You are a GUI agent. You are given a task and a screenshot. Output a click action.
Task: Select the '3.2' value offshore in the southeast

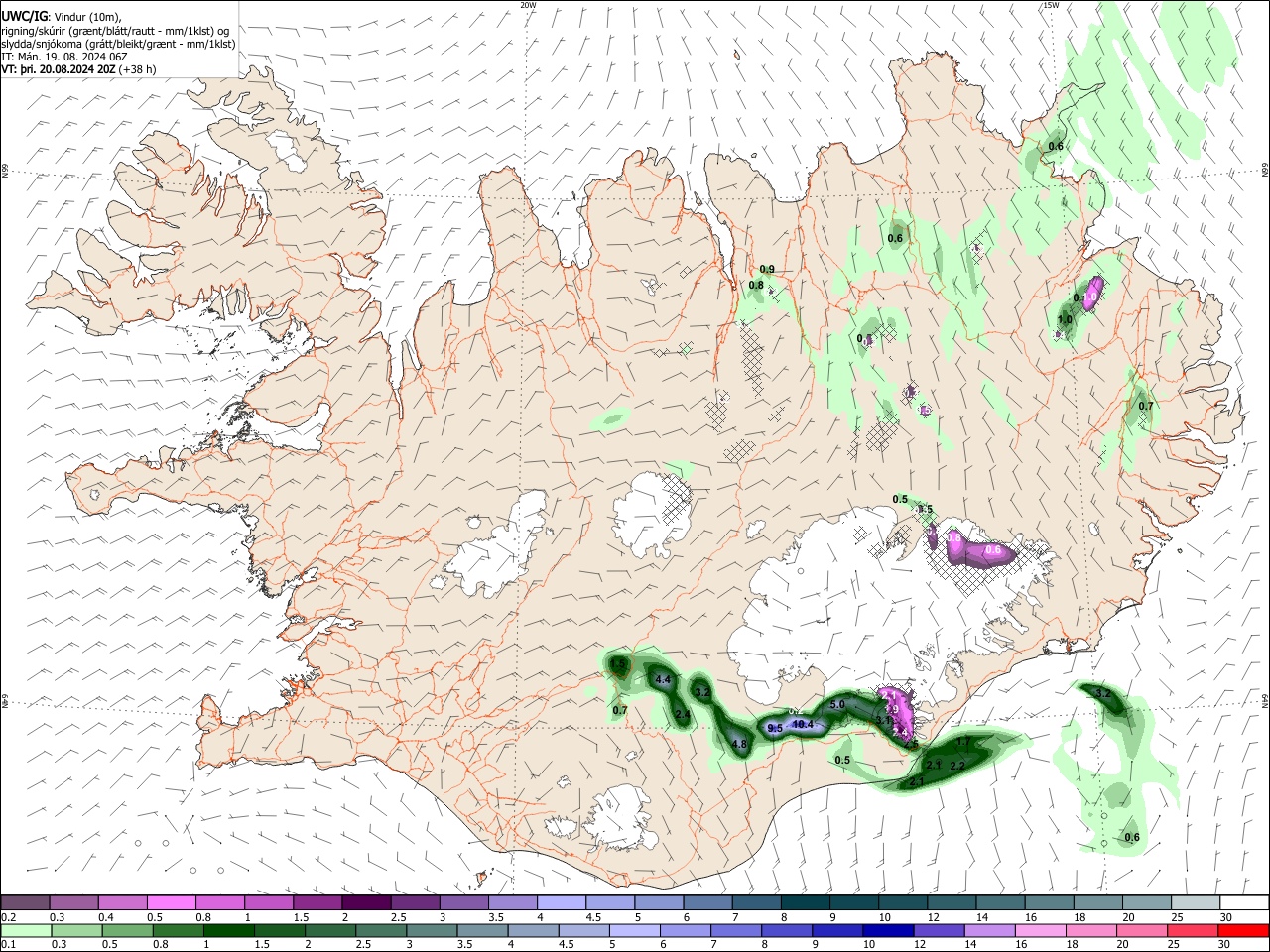click(x=1102, y=692)
